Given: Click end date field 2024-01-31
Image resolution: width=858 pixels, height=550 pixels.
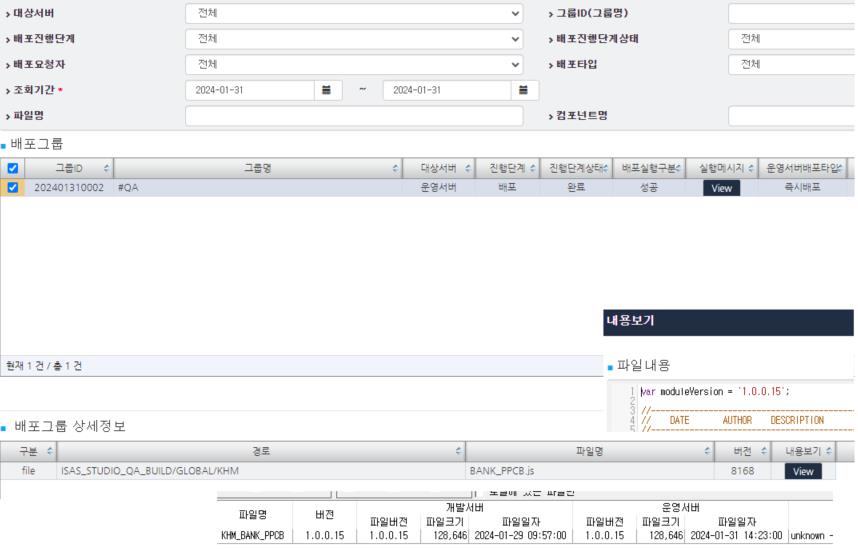Looking at the screenshot, I should [447, 90].
